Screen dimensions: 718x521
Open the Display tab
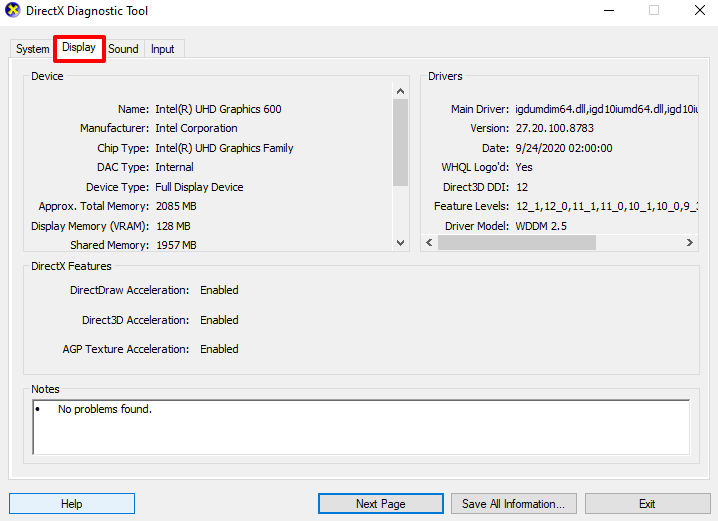pos(79,48)
